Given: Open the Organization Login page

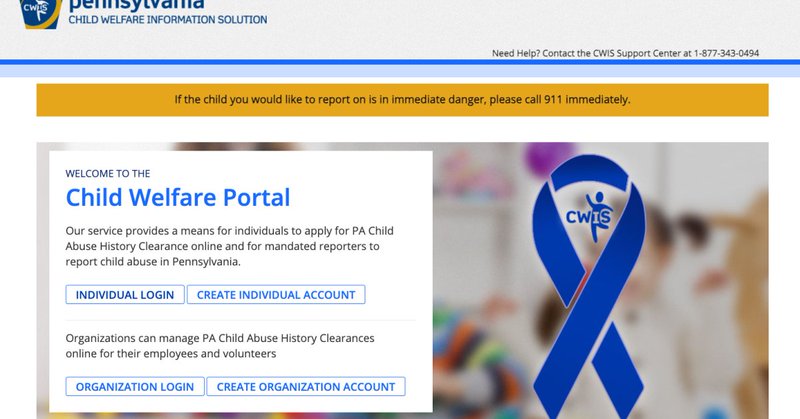Looking at the screenshot, I should click(135, 386).
